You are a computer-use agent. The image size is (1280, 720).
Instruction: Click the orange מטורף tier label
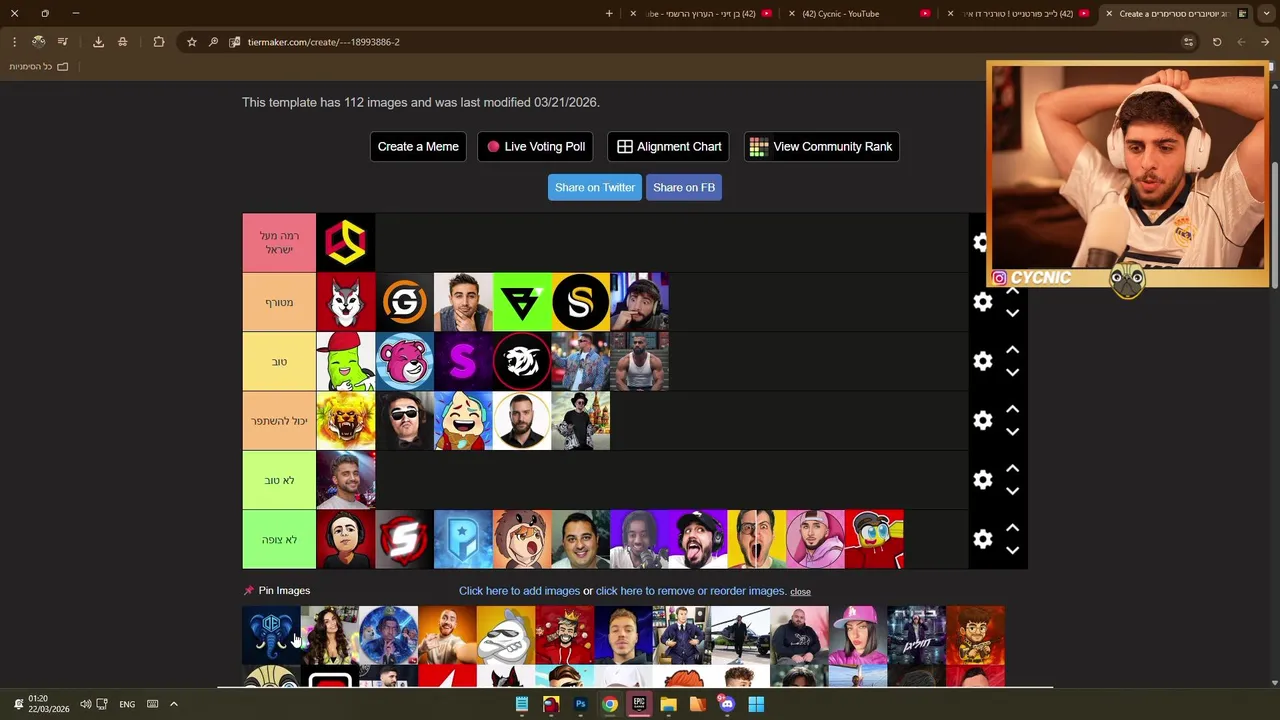(x=279, y=302)
